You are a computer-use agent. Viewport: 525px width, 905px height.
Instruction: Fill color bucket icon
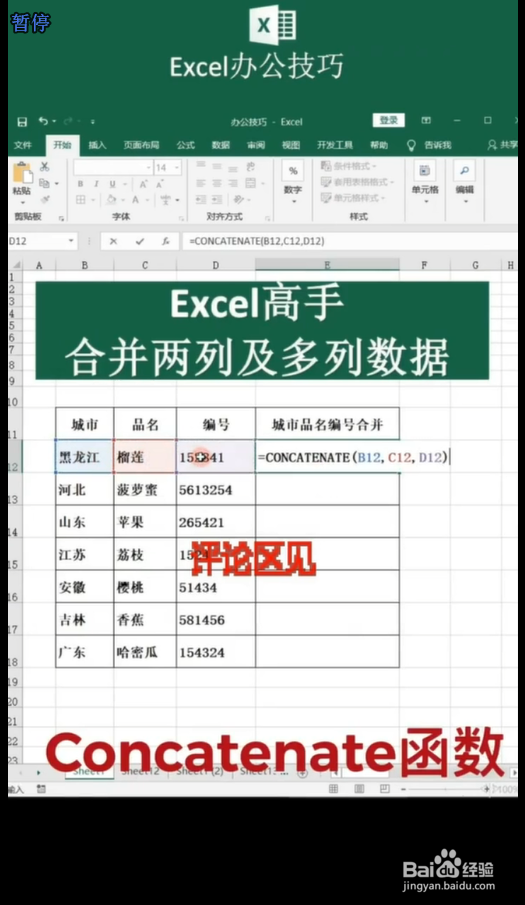[111, 200]
